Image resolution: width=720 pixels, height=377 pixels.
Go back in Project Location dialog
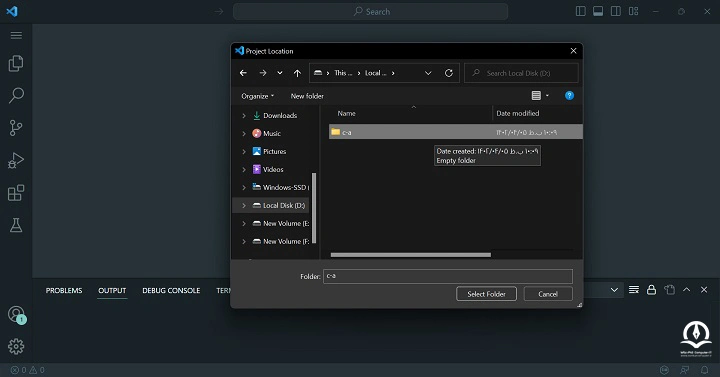pos(243,73)
